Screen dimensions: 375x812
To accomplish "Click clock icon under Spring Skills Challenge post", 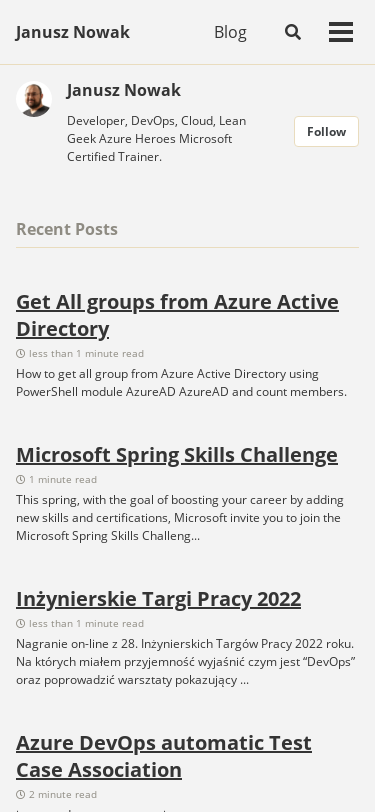I will (x=21, y=480).
